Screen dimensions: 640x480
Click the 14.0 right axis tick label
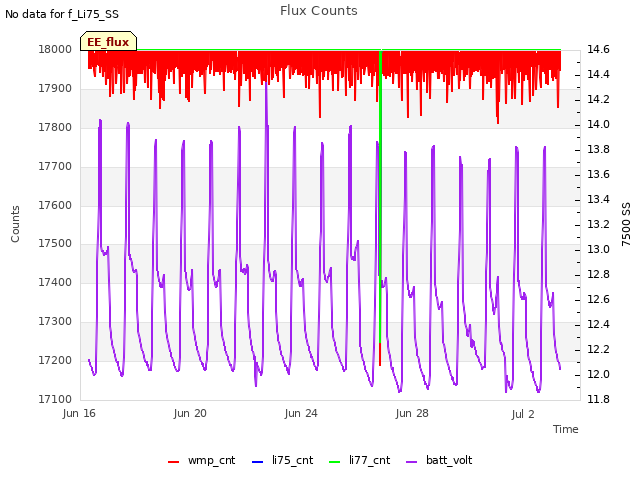coord(598,124)
